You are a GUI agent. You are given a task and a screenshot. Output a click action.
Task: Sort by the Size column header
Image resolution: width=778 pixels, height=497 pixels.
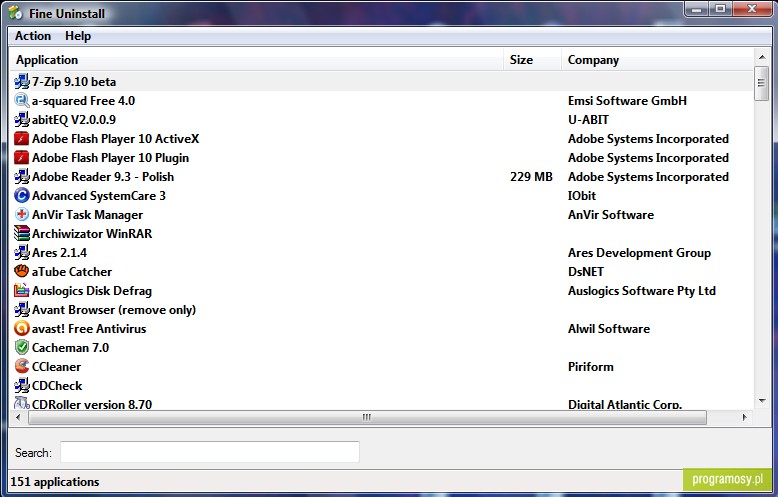click(x=532, y=60)
